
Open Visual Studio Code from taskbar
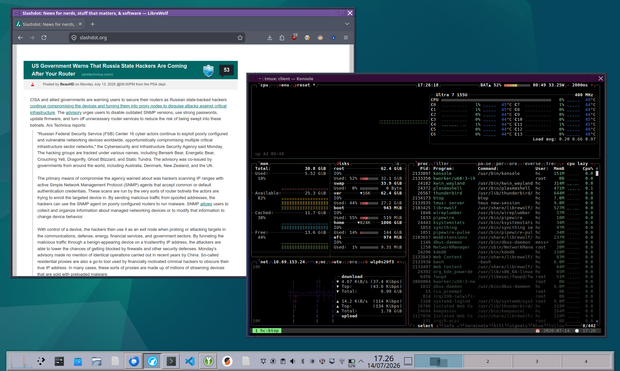(x=190, y=361)
